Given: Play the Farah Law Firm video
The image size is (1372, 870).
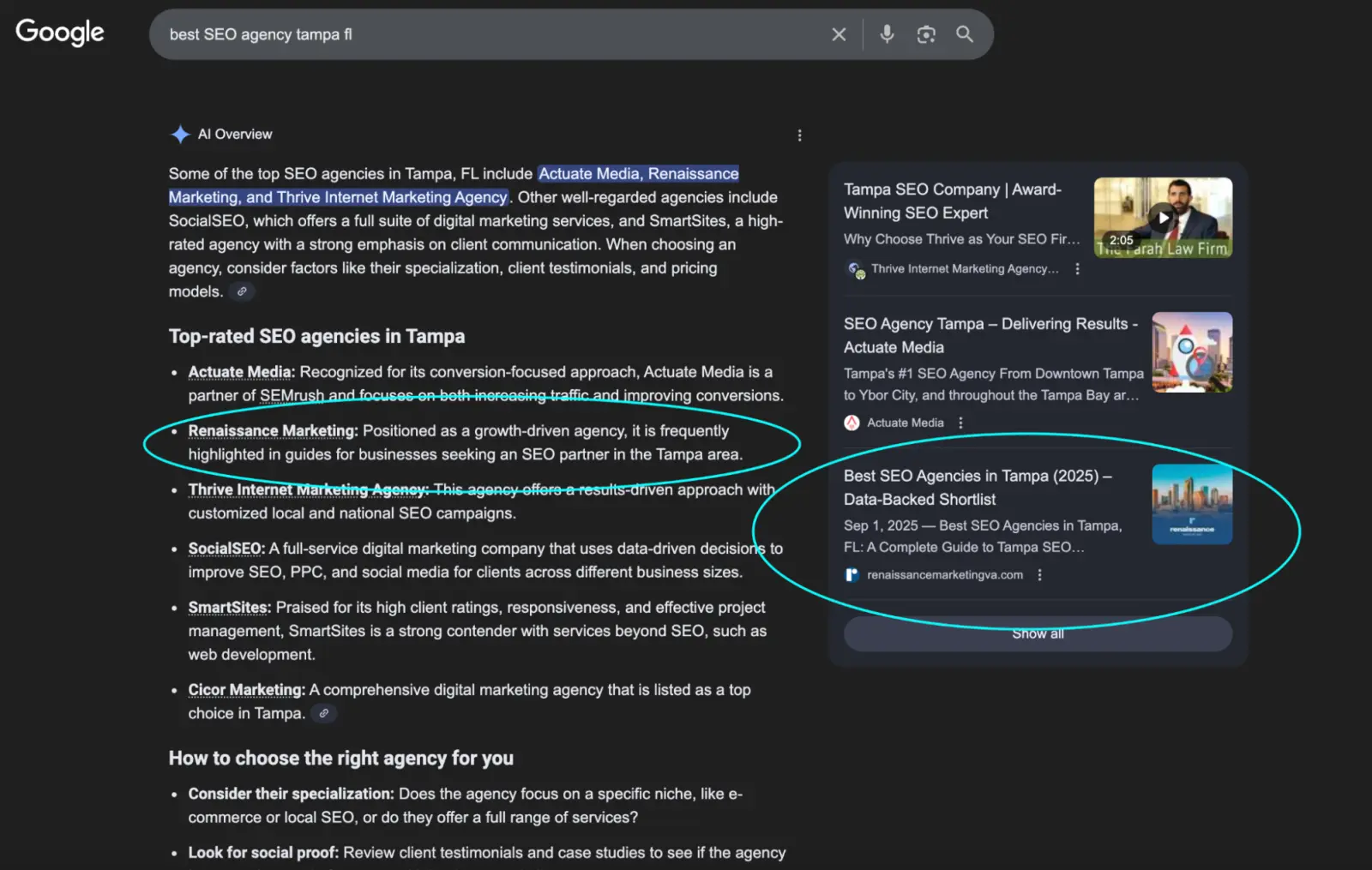Looking at the screenshot, I should pyautogui.click(x=1162, y=217).
